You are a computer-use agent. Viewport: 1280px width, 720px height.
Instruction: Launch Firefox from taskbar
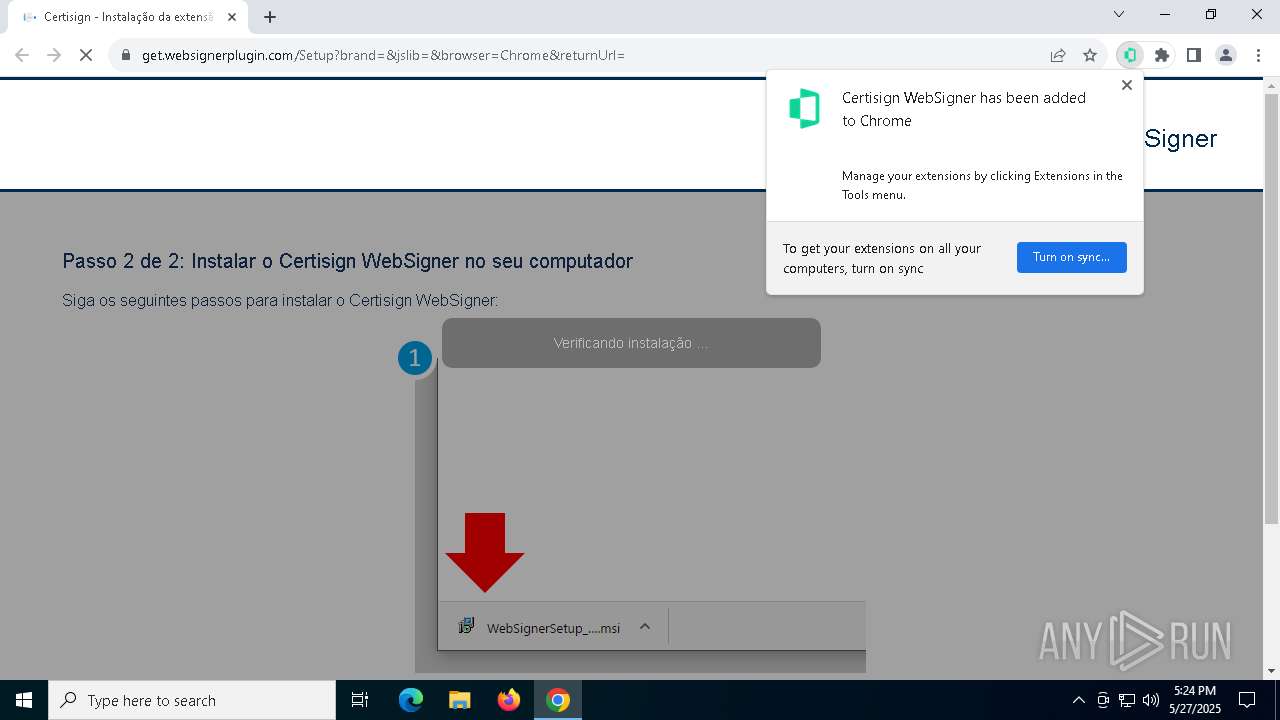509,700
